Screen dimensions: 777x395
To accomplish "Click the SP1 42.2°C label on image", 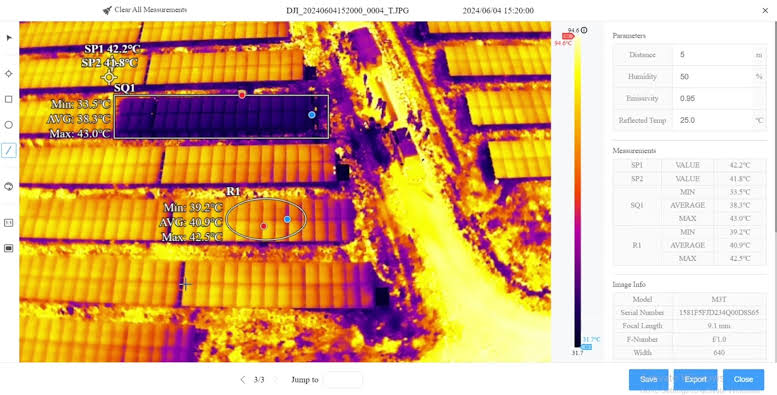I will click(112, 49).
